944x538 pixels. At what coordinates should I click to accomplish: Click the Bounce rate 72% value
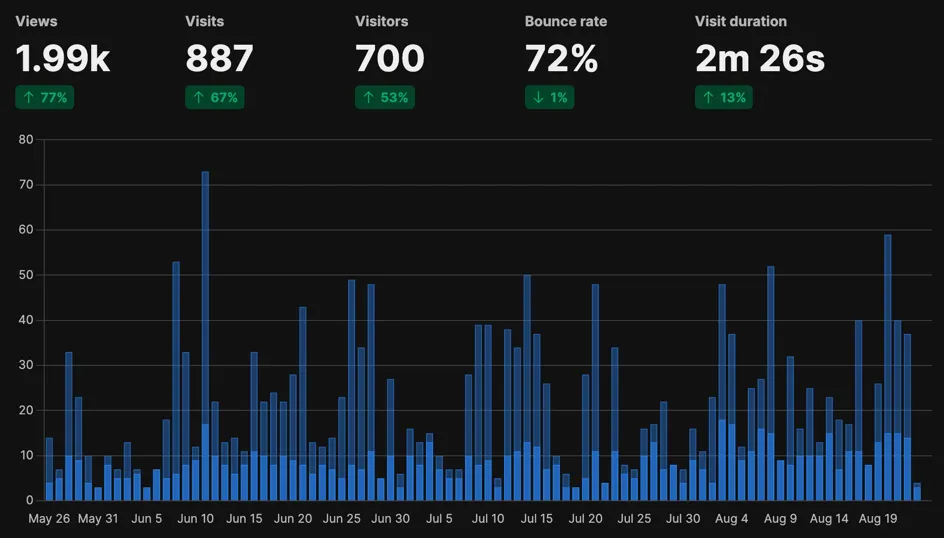(x=561, y=60)
